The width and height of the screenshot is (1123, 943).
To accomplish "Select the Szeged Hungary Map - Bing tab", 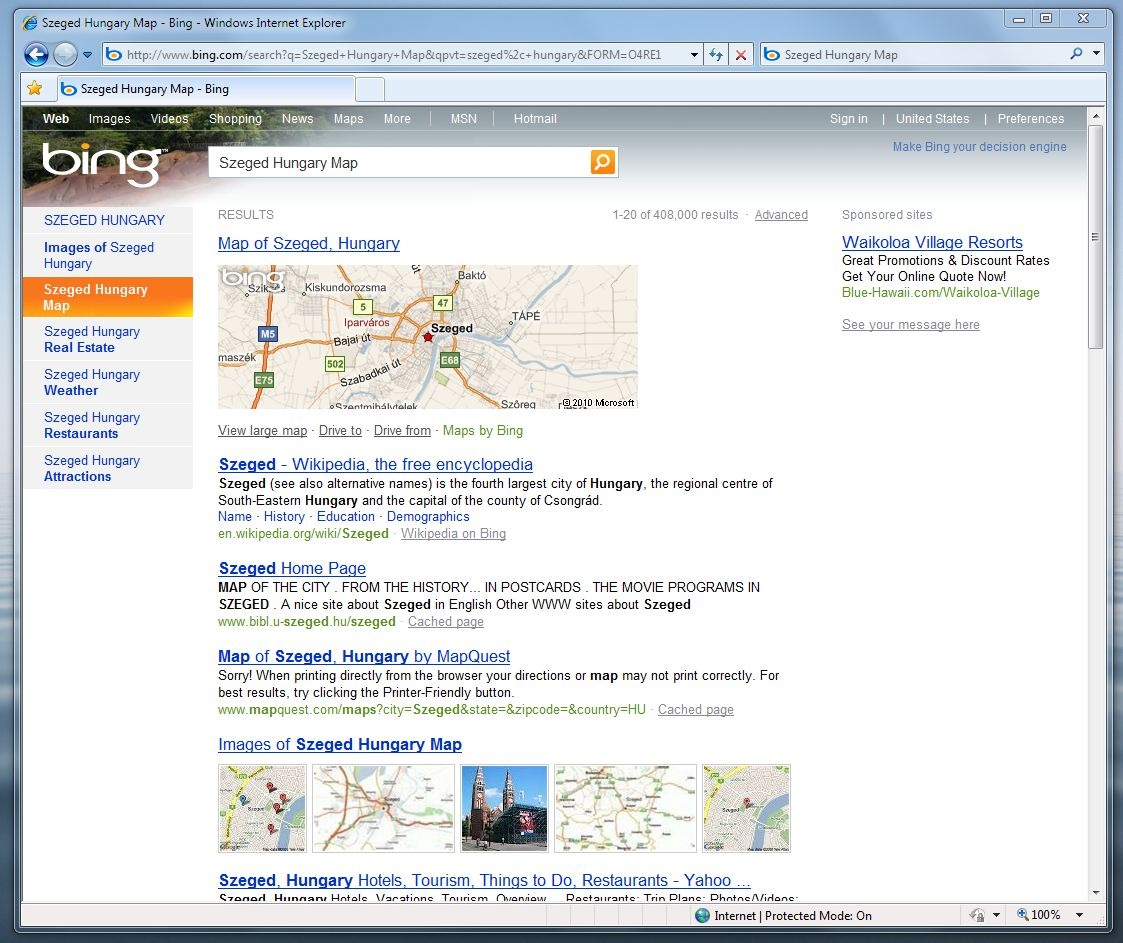I will [206, 89].
